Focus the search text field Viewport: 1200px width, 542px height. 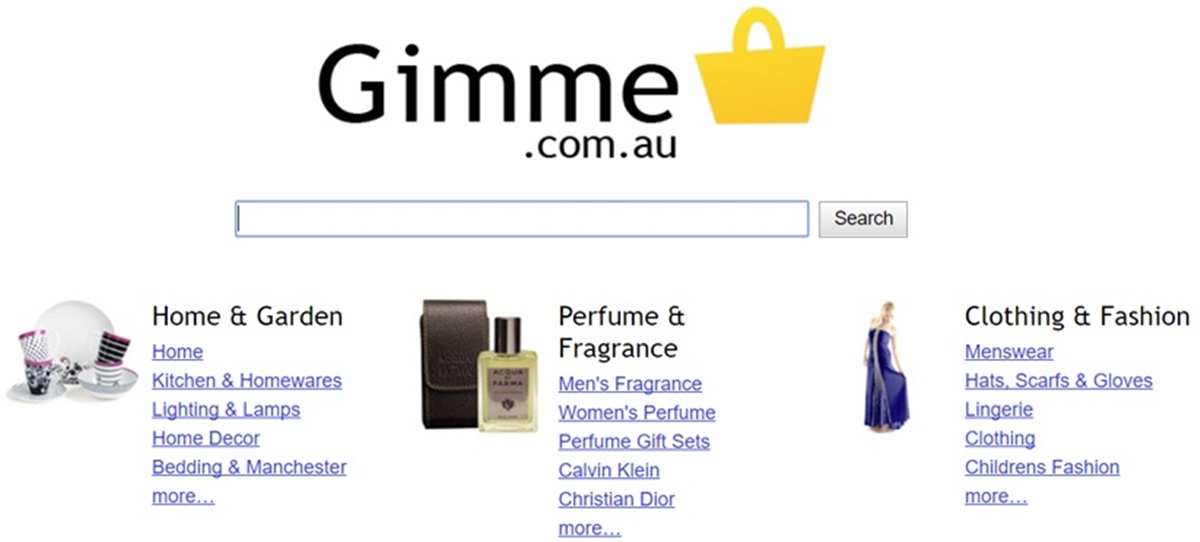(x=522, y=219)
